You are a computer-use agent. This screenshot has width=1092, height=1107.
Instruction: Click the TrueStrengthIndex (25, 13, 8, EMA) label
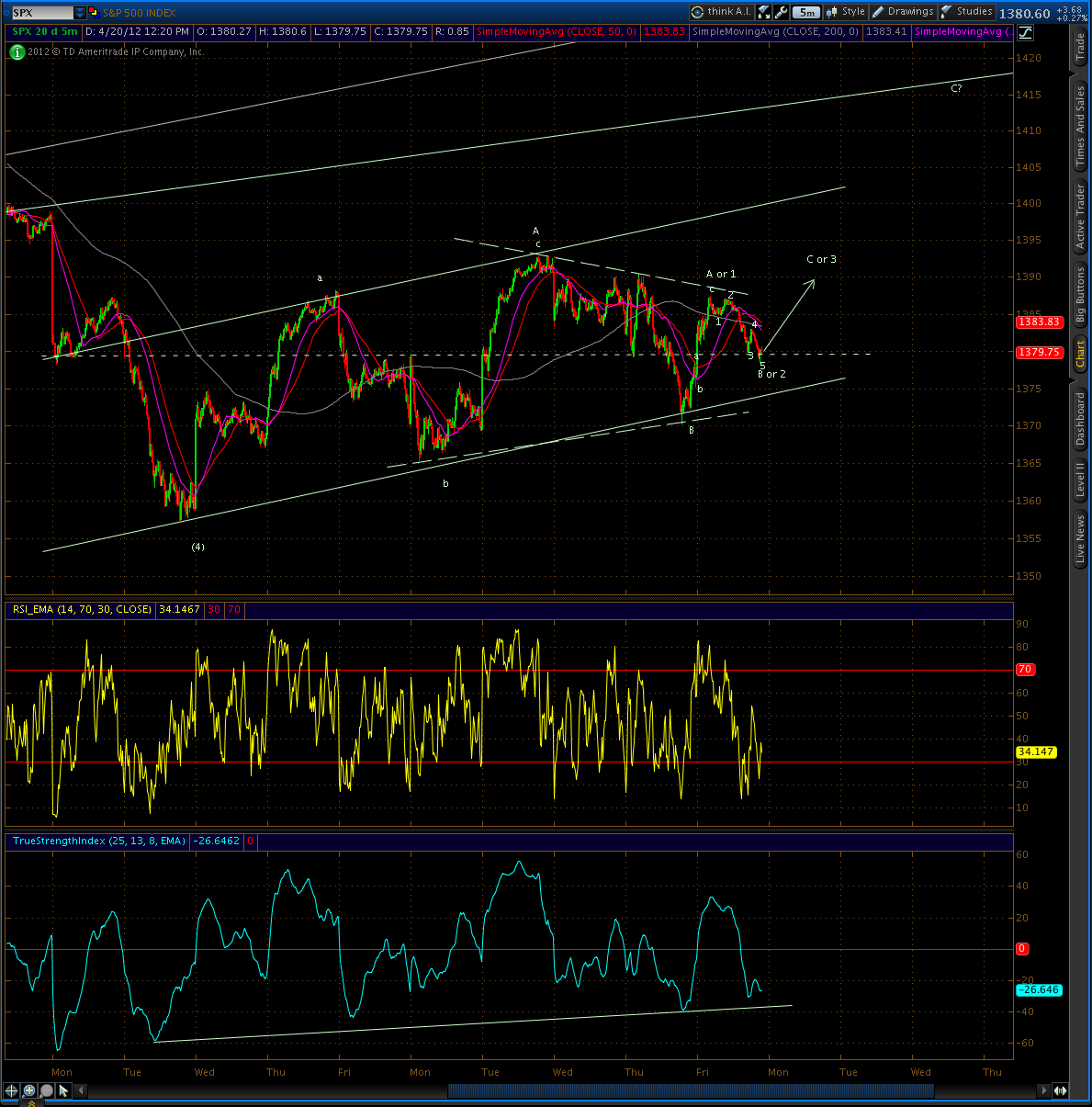(99, 841)
